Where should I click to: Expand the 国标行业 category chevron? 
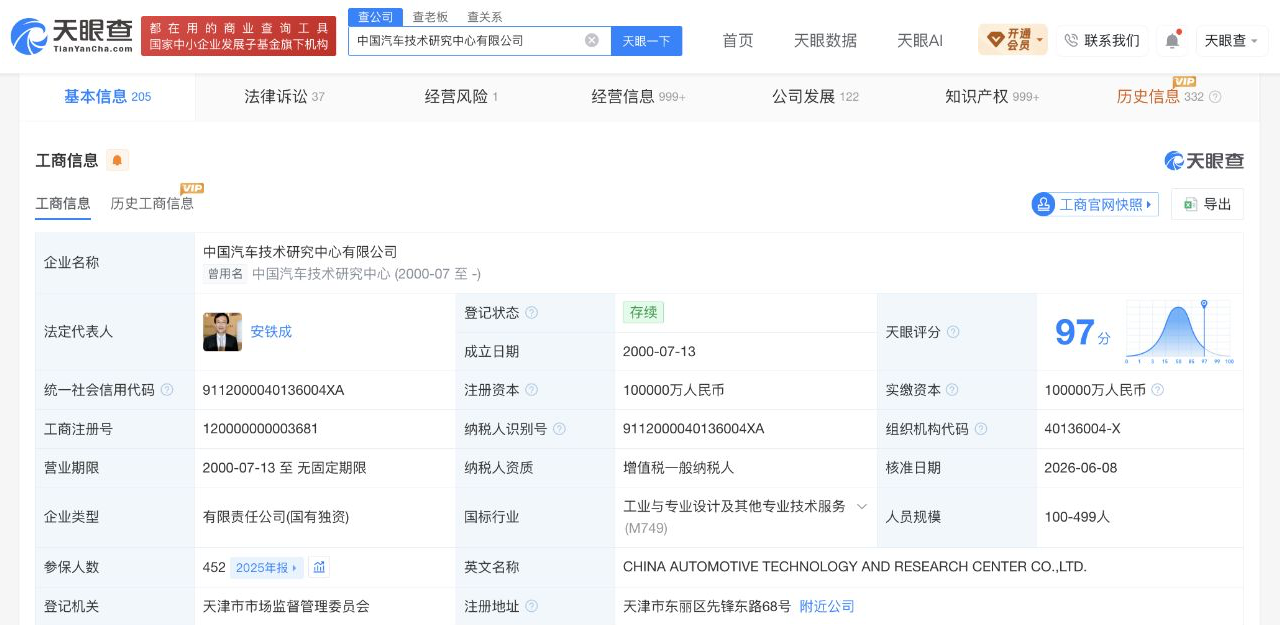[861, 506]
